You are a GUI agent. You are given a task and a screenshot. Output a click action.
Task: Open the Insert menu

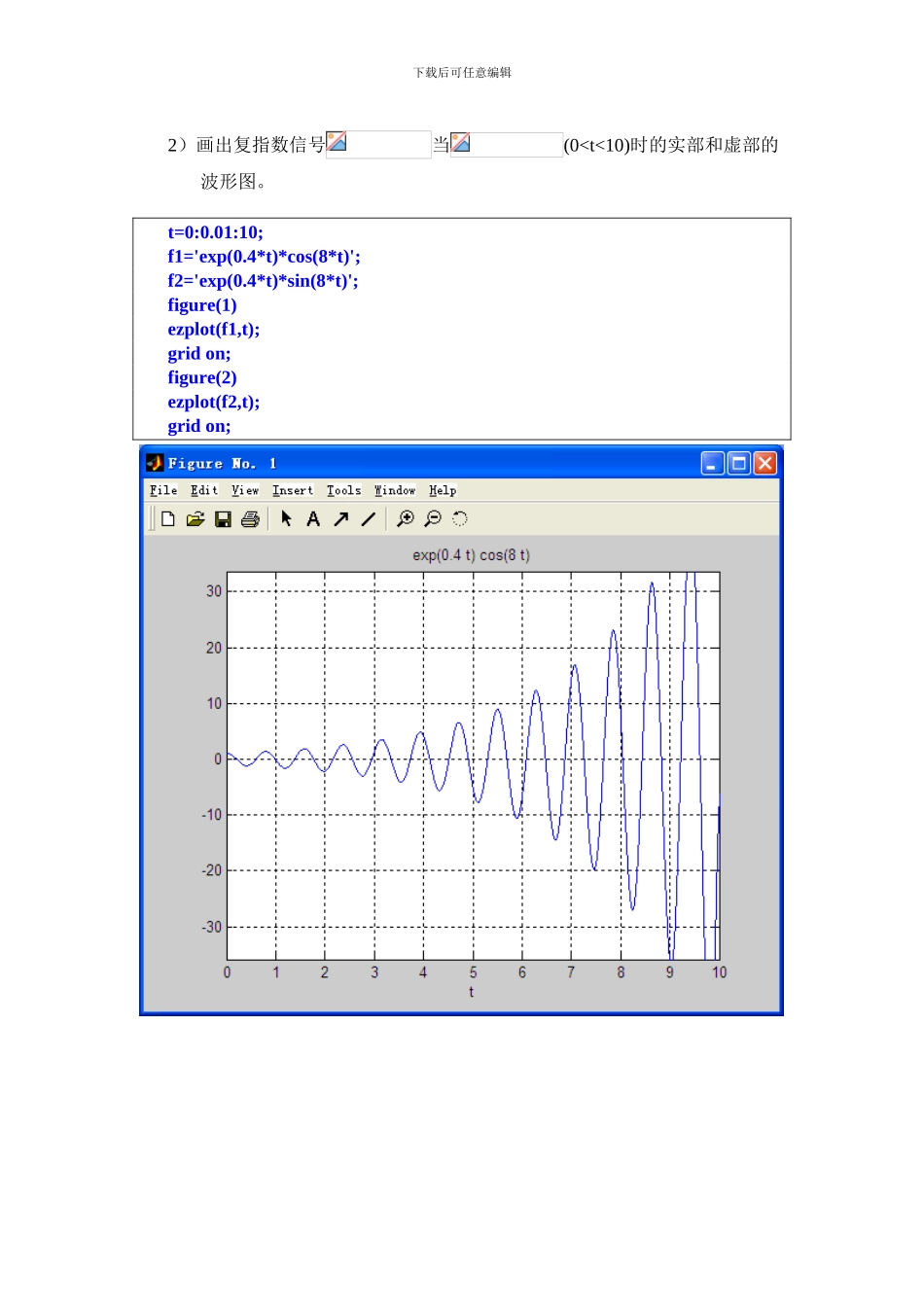point(293,490)
